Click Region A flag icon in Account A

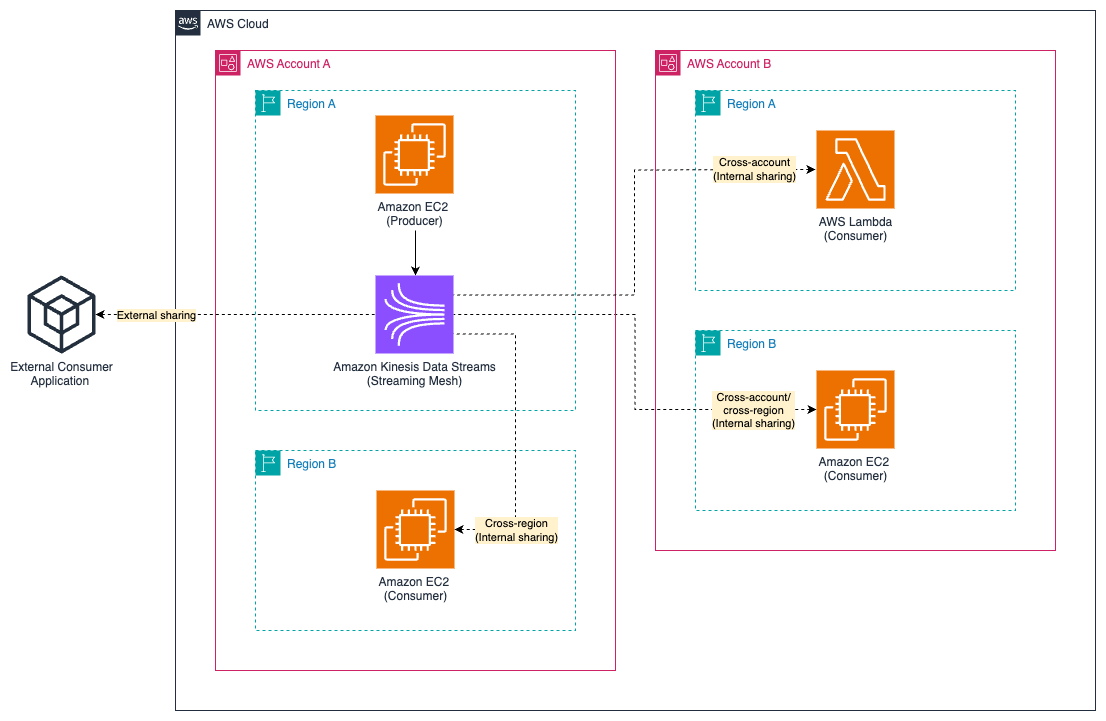[268, 103]
